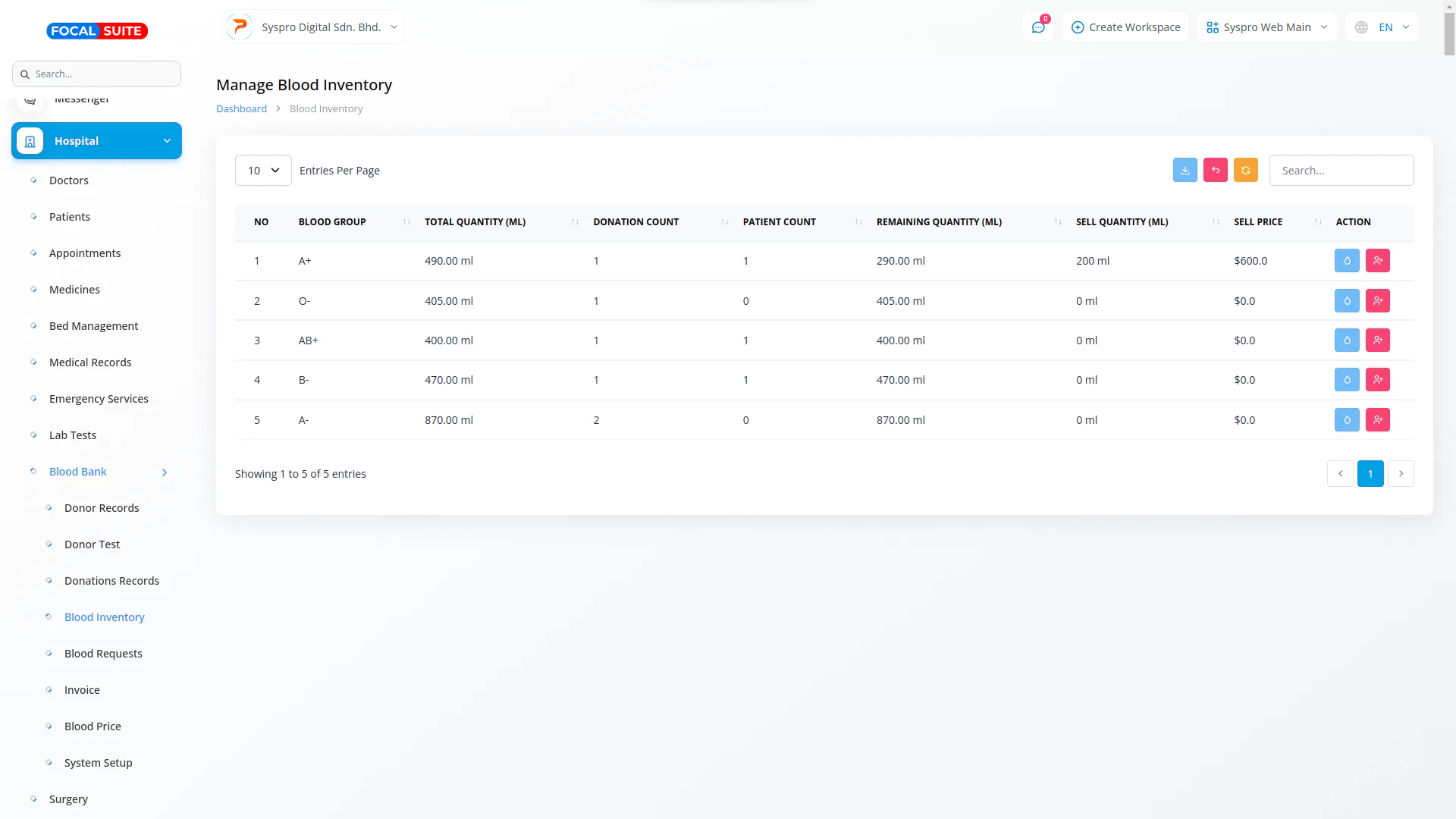Open the entries per page dropdown
Screen dimensions: 1456x819
coord(263,171)
